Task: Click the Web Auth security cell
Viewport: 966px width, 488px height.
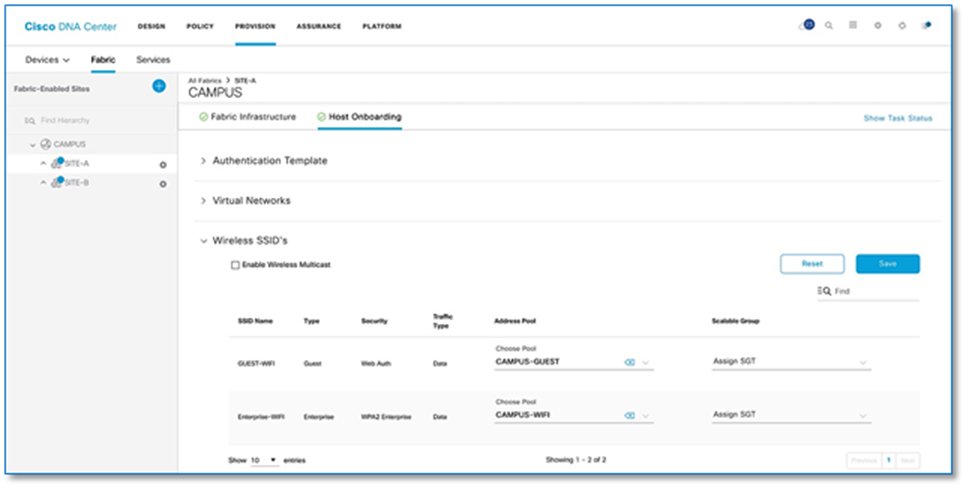Action: tap(376, 364)
